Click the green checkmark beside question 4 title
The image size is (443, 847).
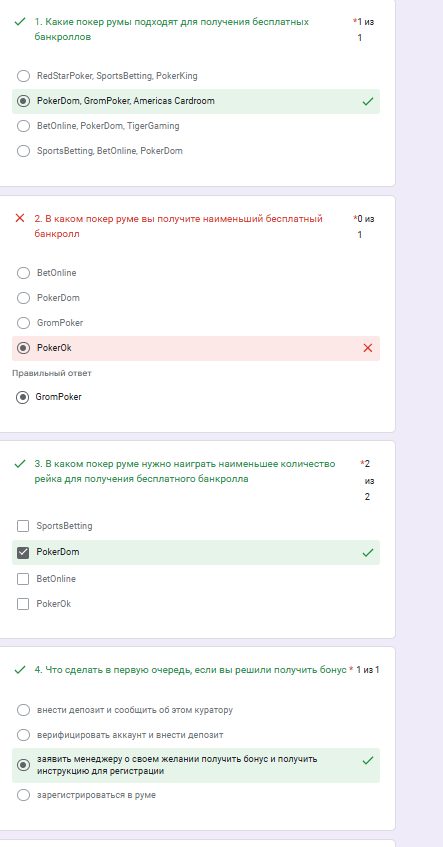20,670
